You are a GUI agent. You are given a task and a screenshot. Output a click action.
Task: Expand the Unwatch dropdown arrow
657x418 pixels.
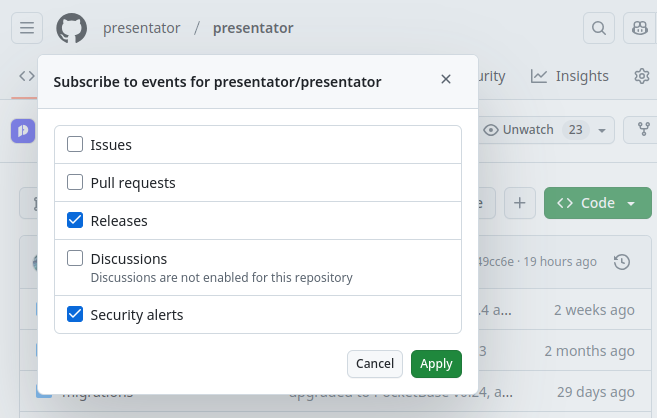tap(602, 130)
